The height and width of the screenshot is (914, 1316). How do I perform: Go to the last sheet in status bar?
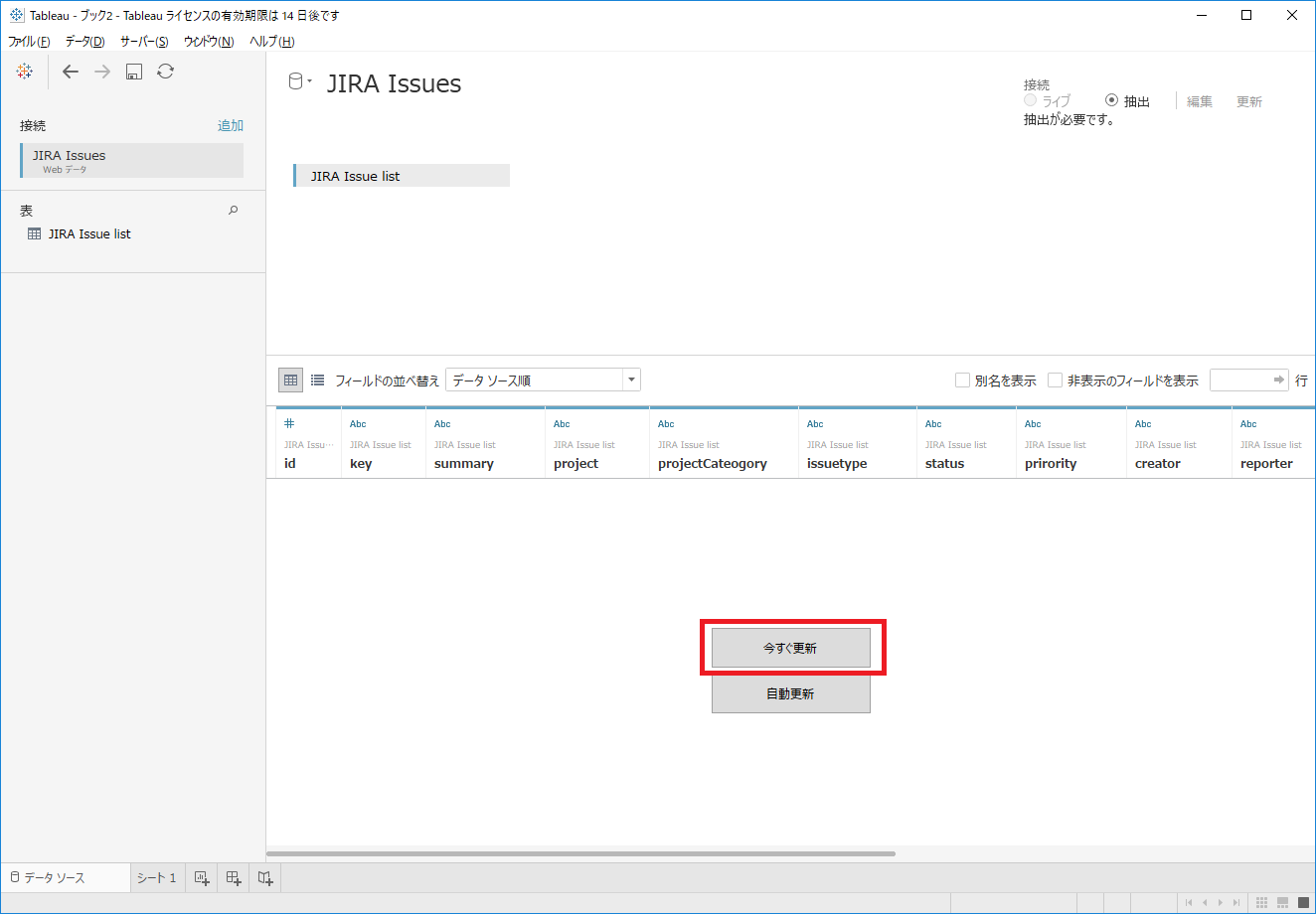click(1236, 903)
